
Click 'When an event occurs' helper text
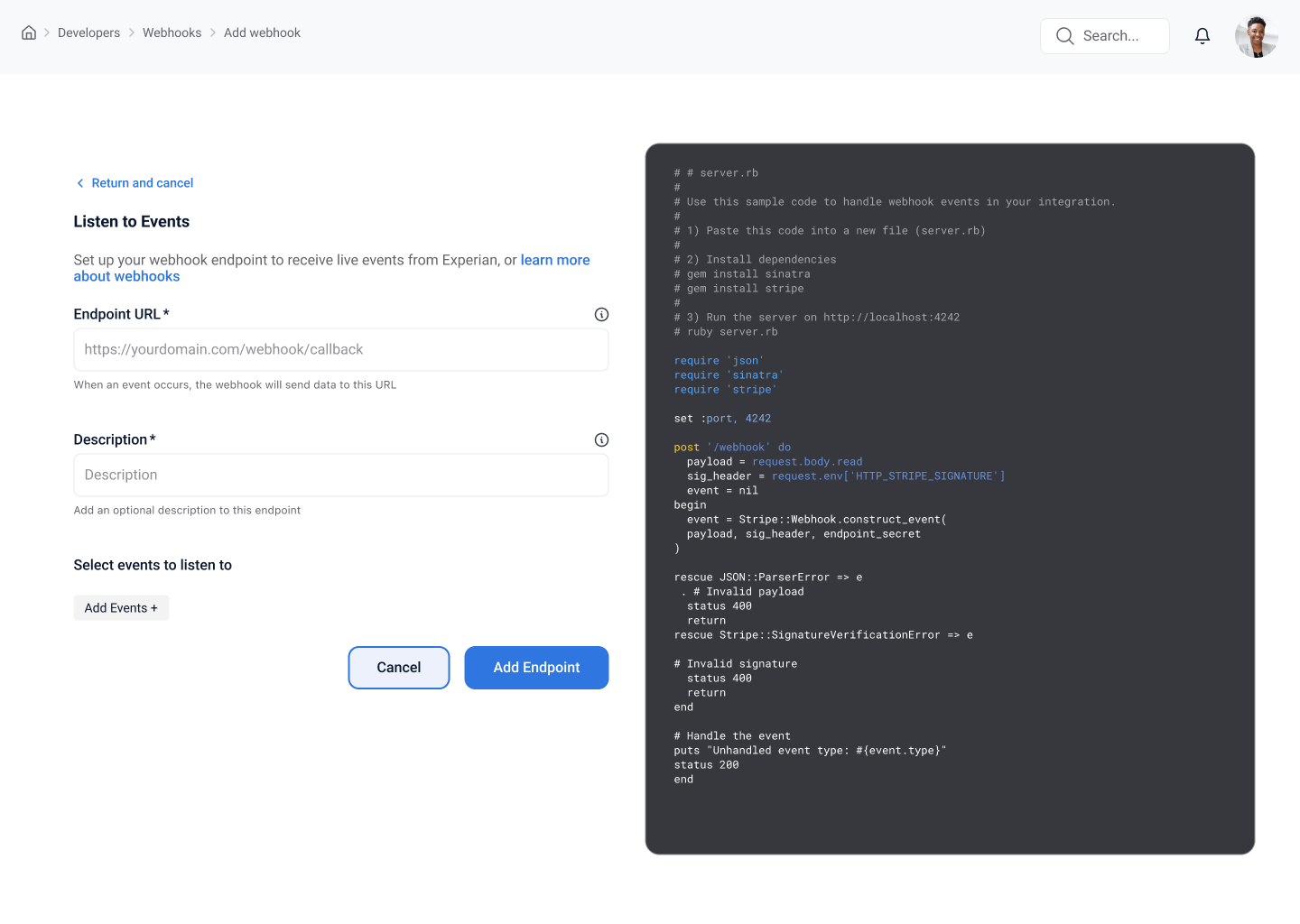coord(235,385)
